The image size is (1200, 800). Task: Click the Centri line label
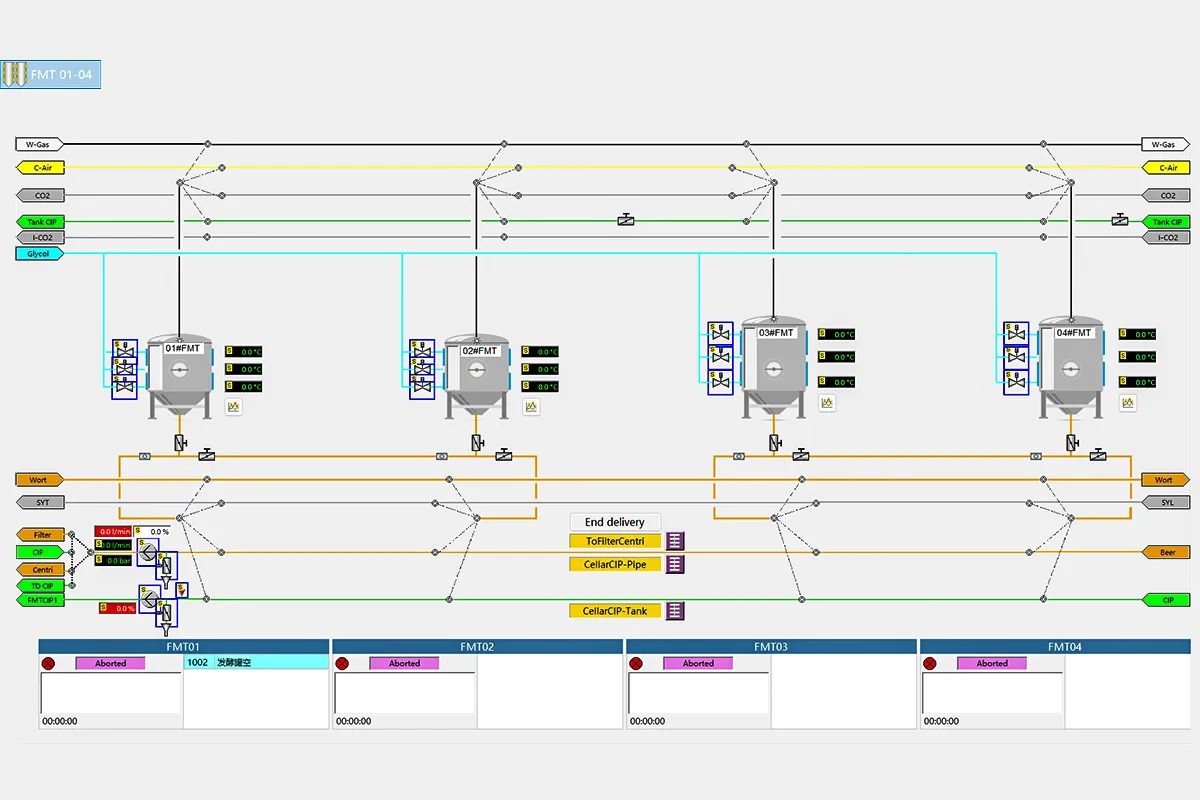click(40, 569)
